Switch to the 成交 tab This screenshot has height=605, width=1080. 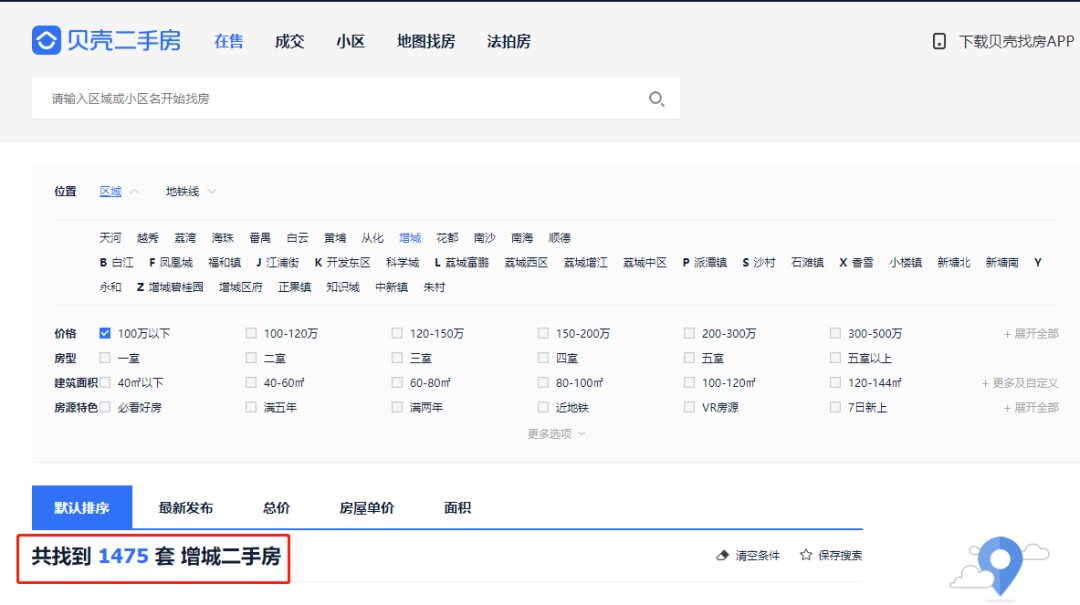[289, 41]
